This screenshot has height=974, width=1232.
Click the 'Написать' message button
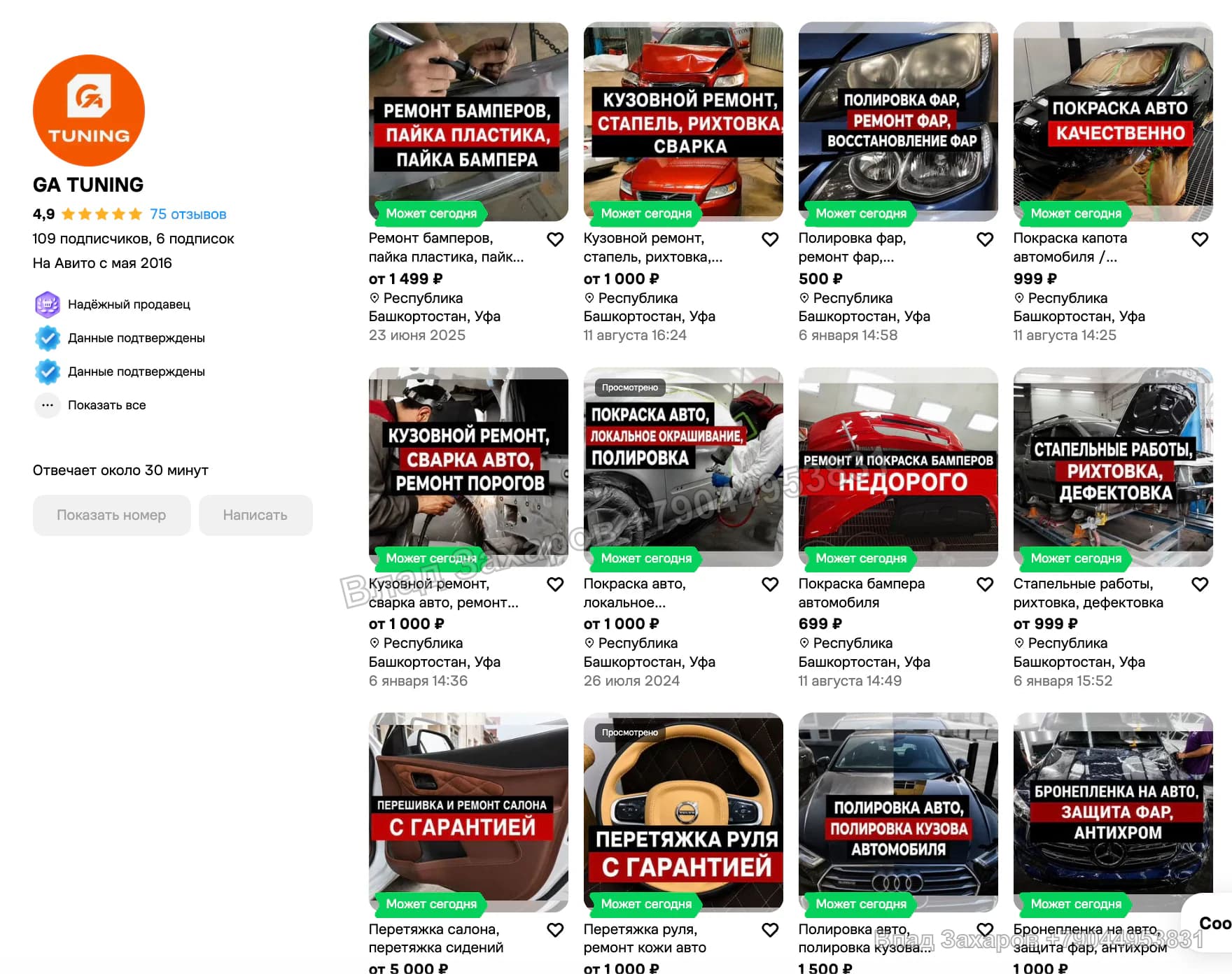[x=255, y=515]
